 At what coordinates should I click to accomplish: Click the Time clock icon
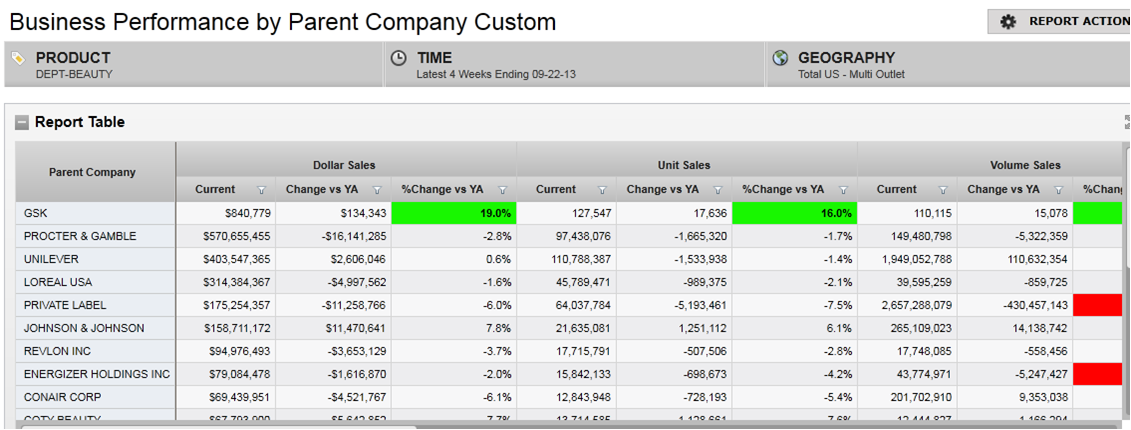[398, 58]
